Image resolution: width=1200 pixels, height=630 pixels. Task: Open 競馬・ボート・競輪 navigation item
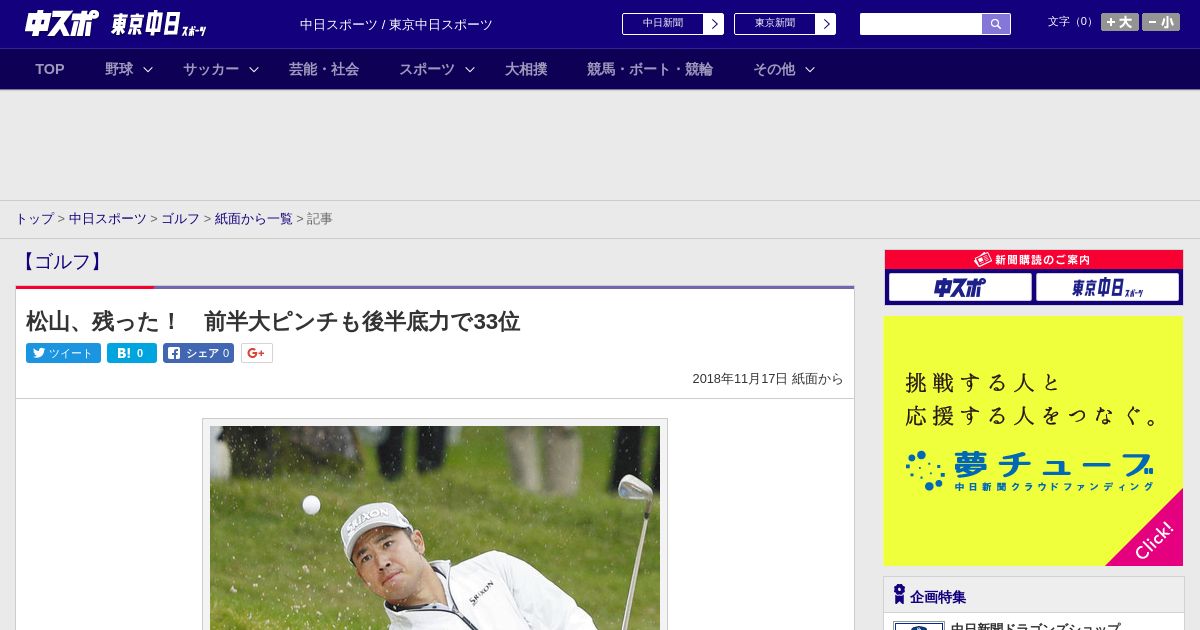pos(650,69)
